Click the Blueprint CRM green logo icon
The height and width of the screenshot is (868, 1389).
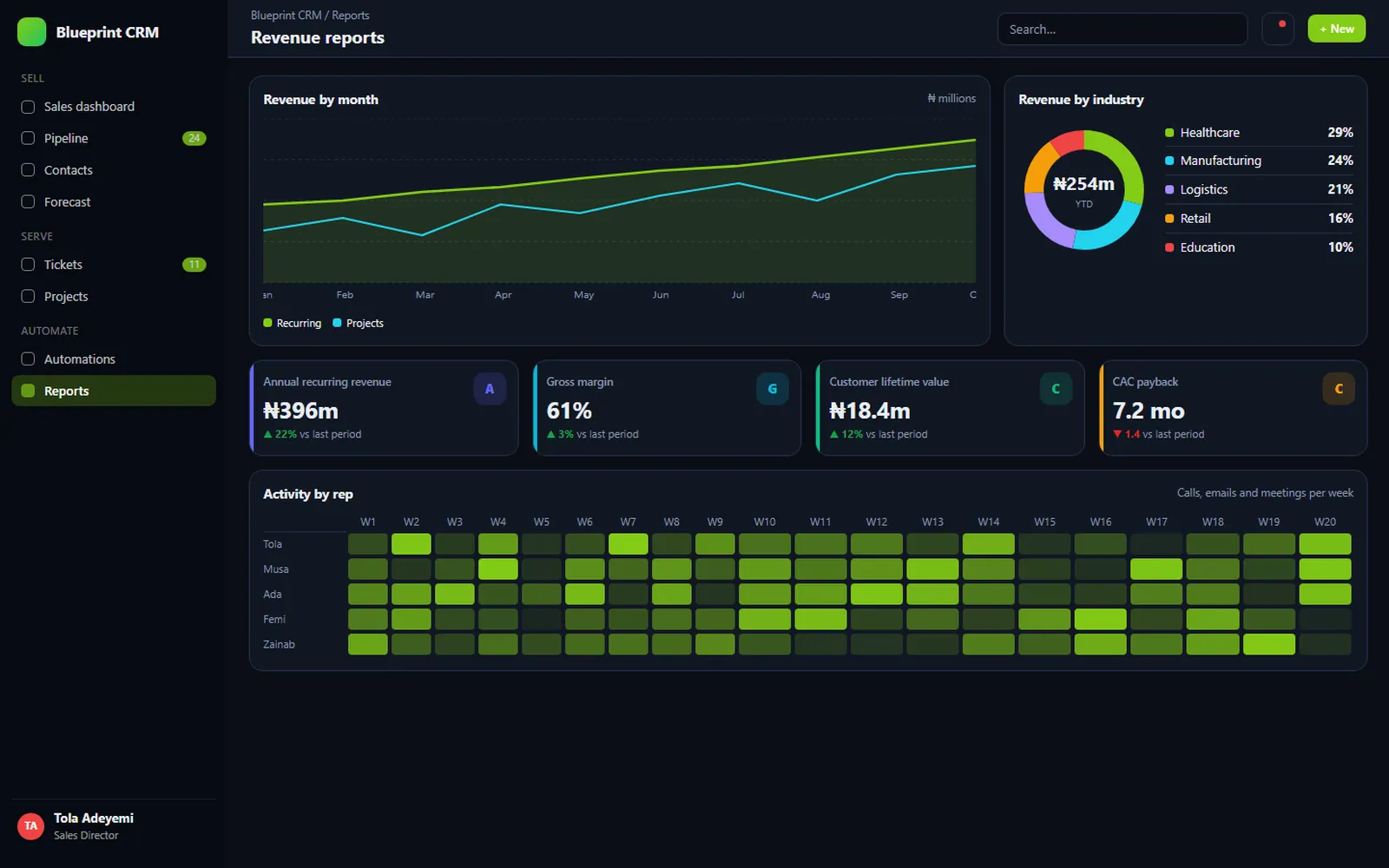31,32
